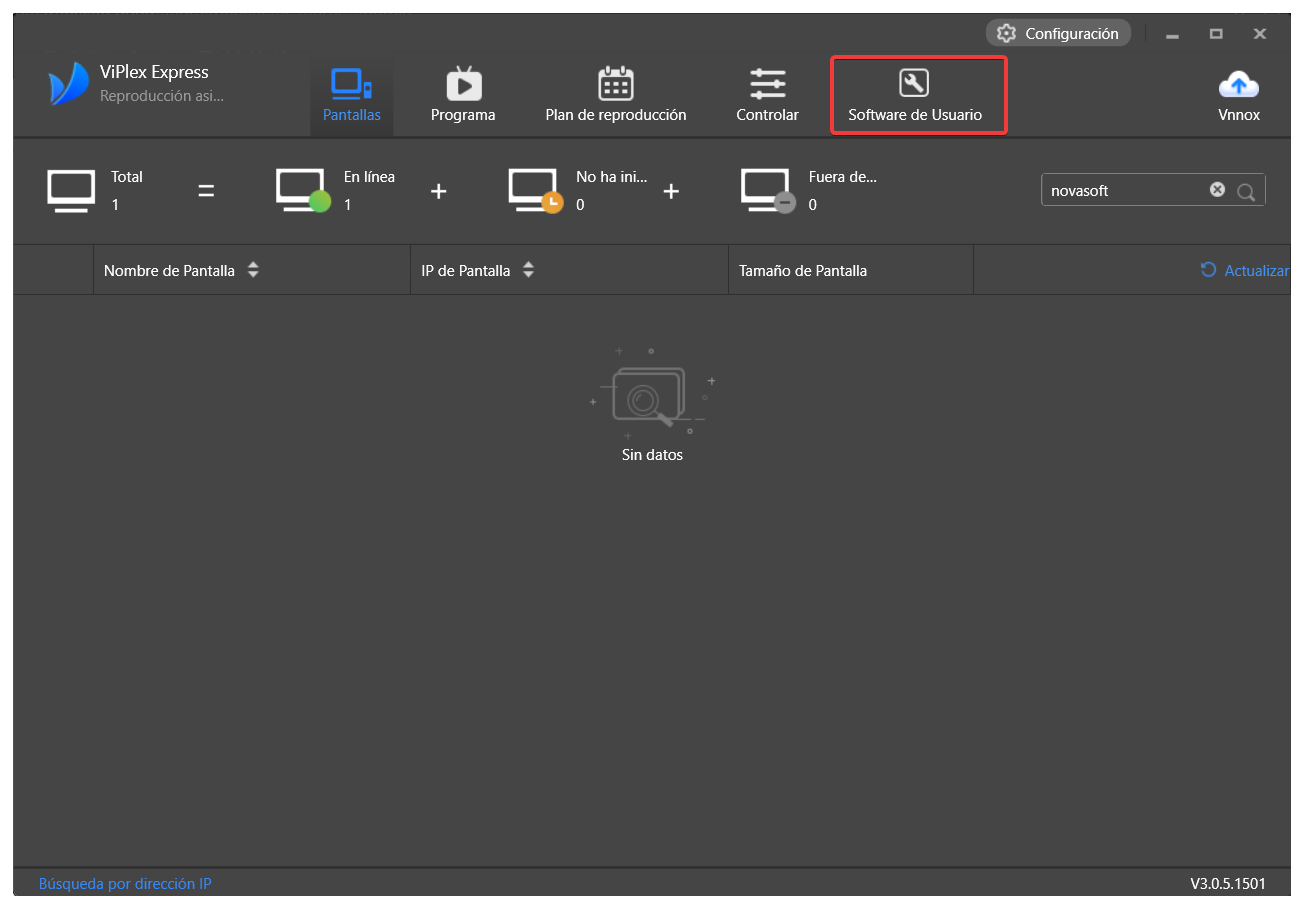
Task: Click the Configuración button
Action: tap(1058, 33)
